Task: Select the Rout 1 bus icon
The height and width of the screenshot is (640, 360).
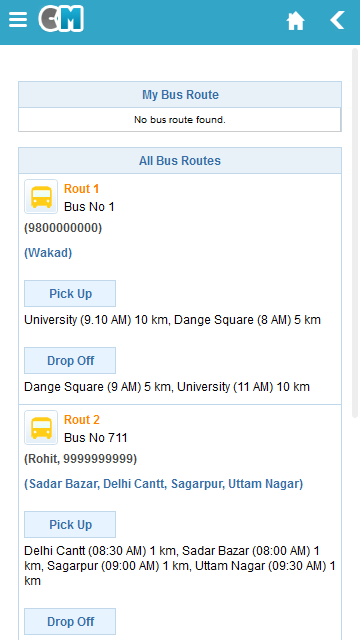Action: (x=41, y=196)
